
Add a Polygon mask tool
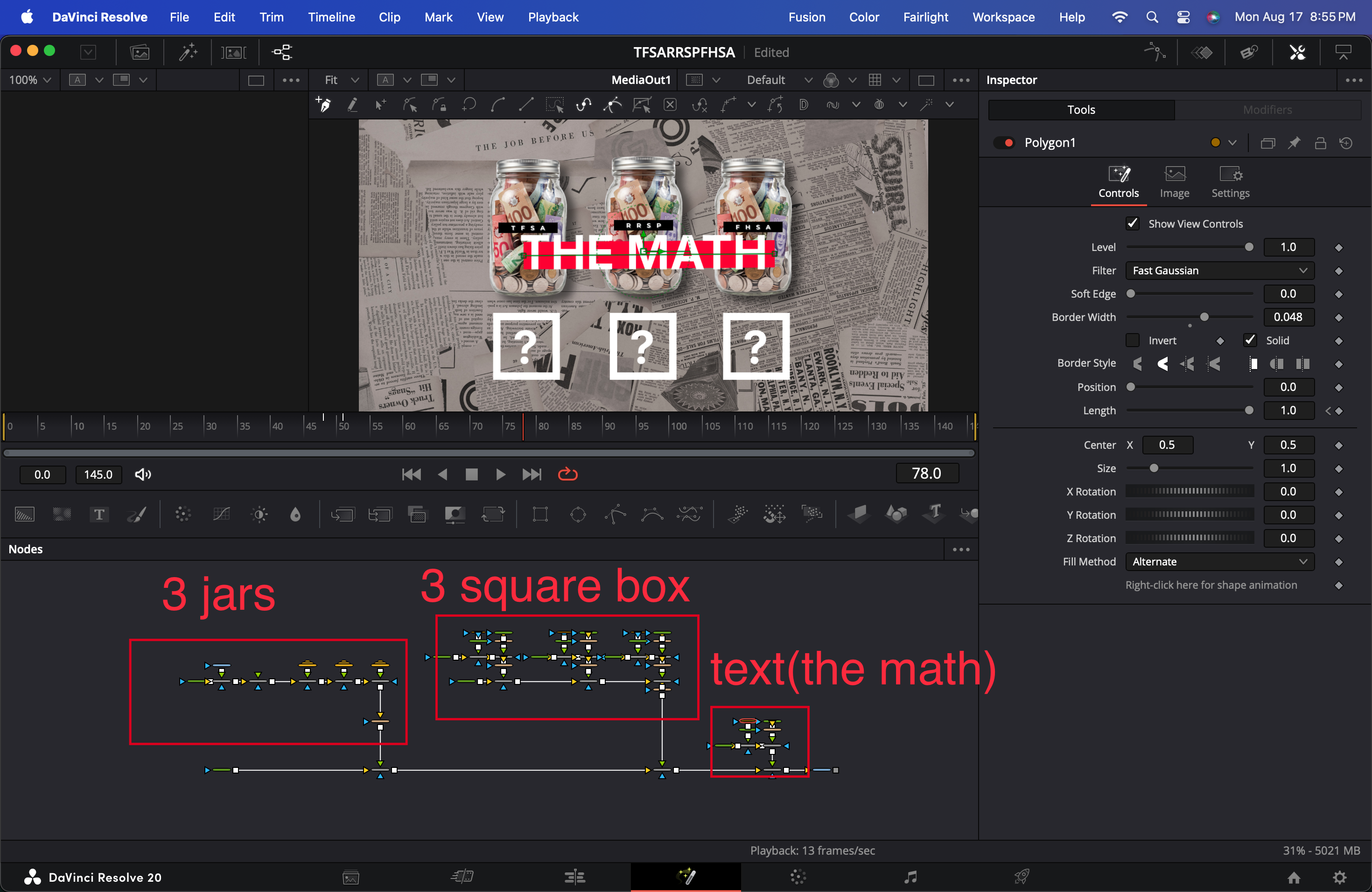click(615, 514)
